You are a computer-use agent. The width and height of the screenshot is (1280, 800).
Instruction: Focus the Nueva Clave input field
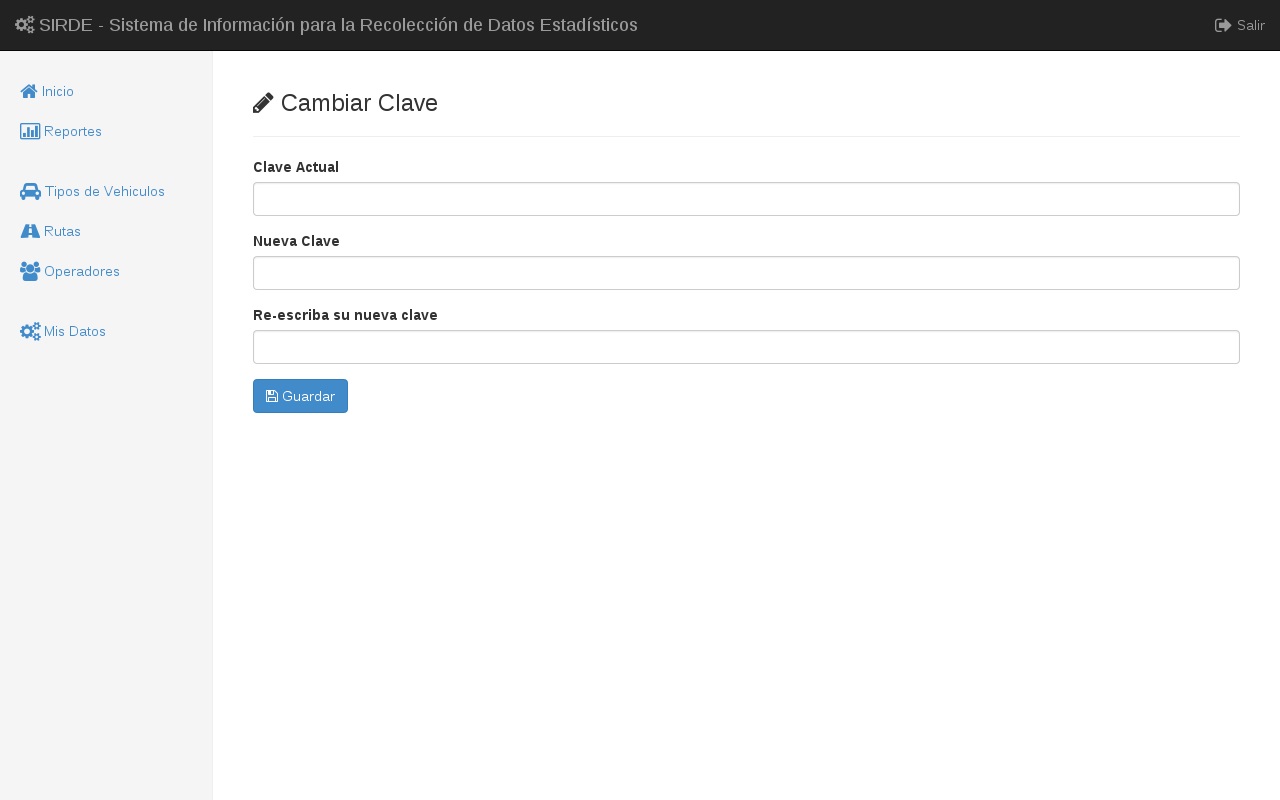pos(746,273)
